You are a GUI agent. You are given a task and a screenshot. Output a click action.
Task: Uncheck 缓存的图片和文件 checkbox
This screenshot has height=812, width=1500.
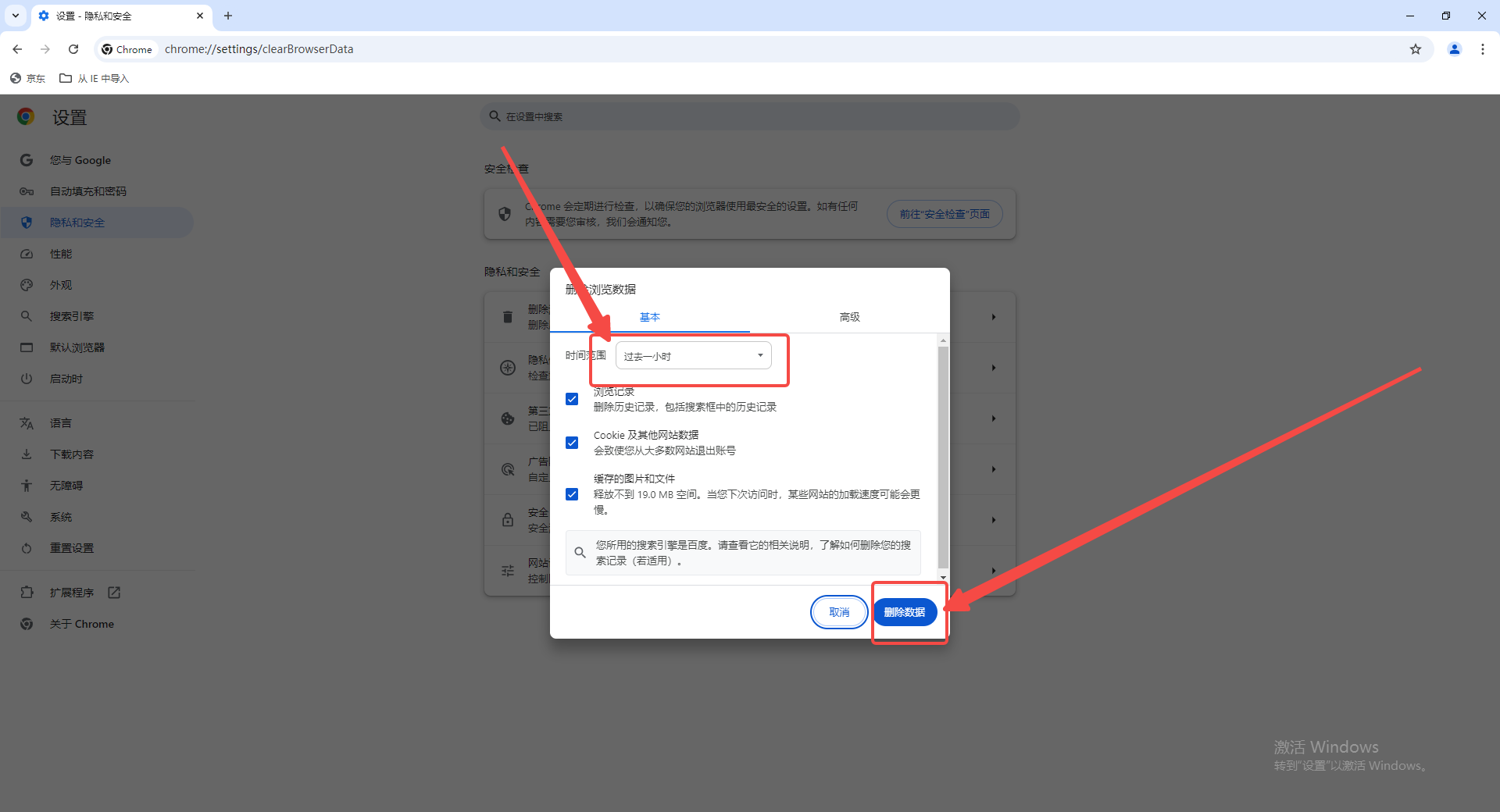(x=572, y=494)
